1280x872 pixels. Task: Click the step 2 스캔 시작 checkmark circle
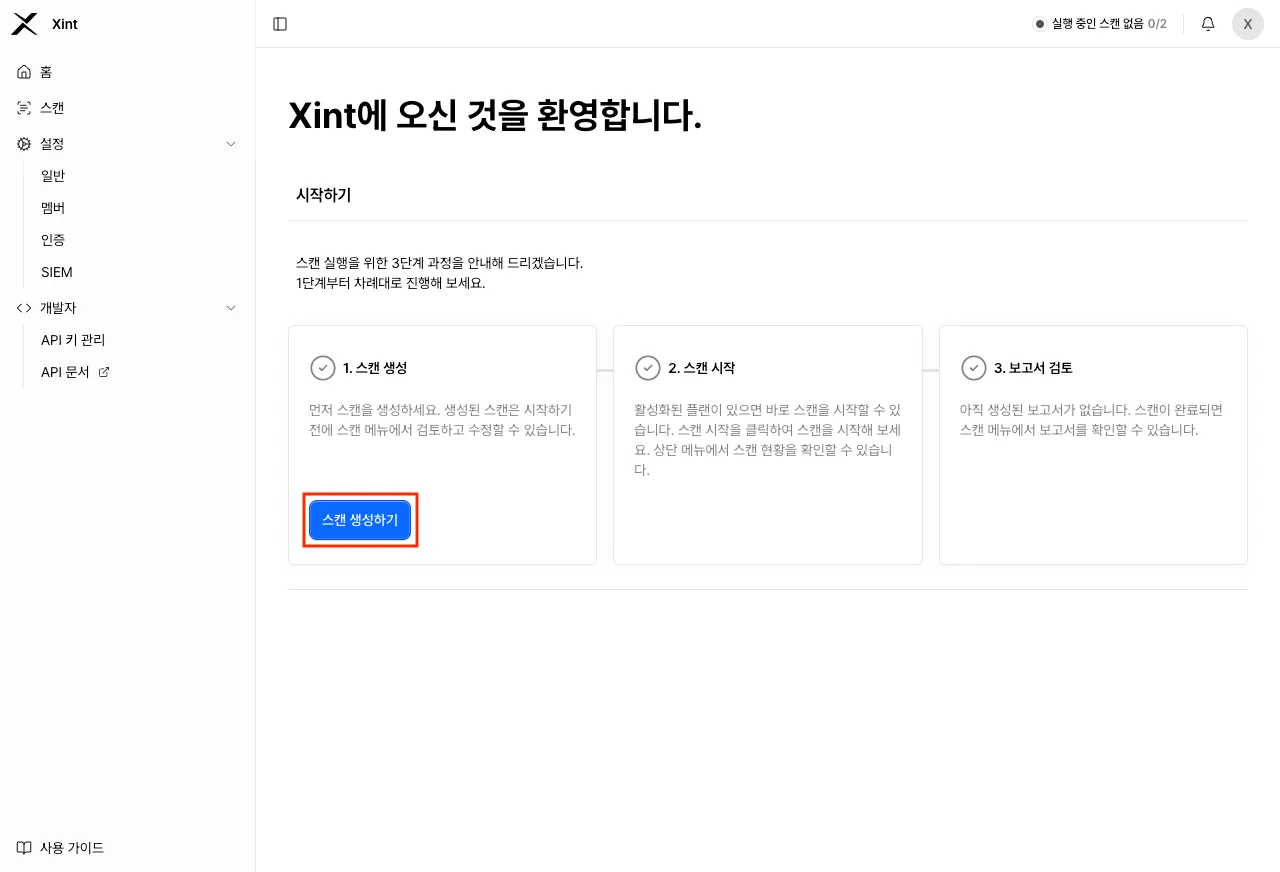pos(648,368)
